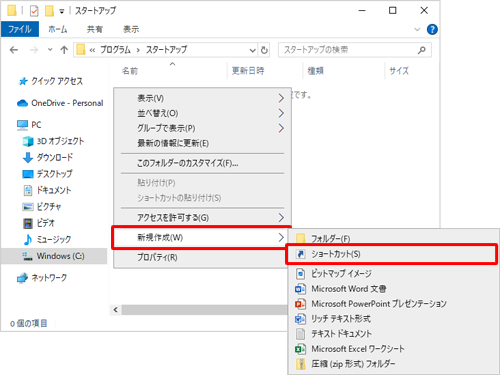This screenshot has width=500, height=375.
Task: Open the address bar history dropdown
Action: pyautogui.click(x=252, y=50)
